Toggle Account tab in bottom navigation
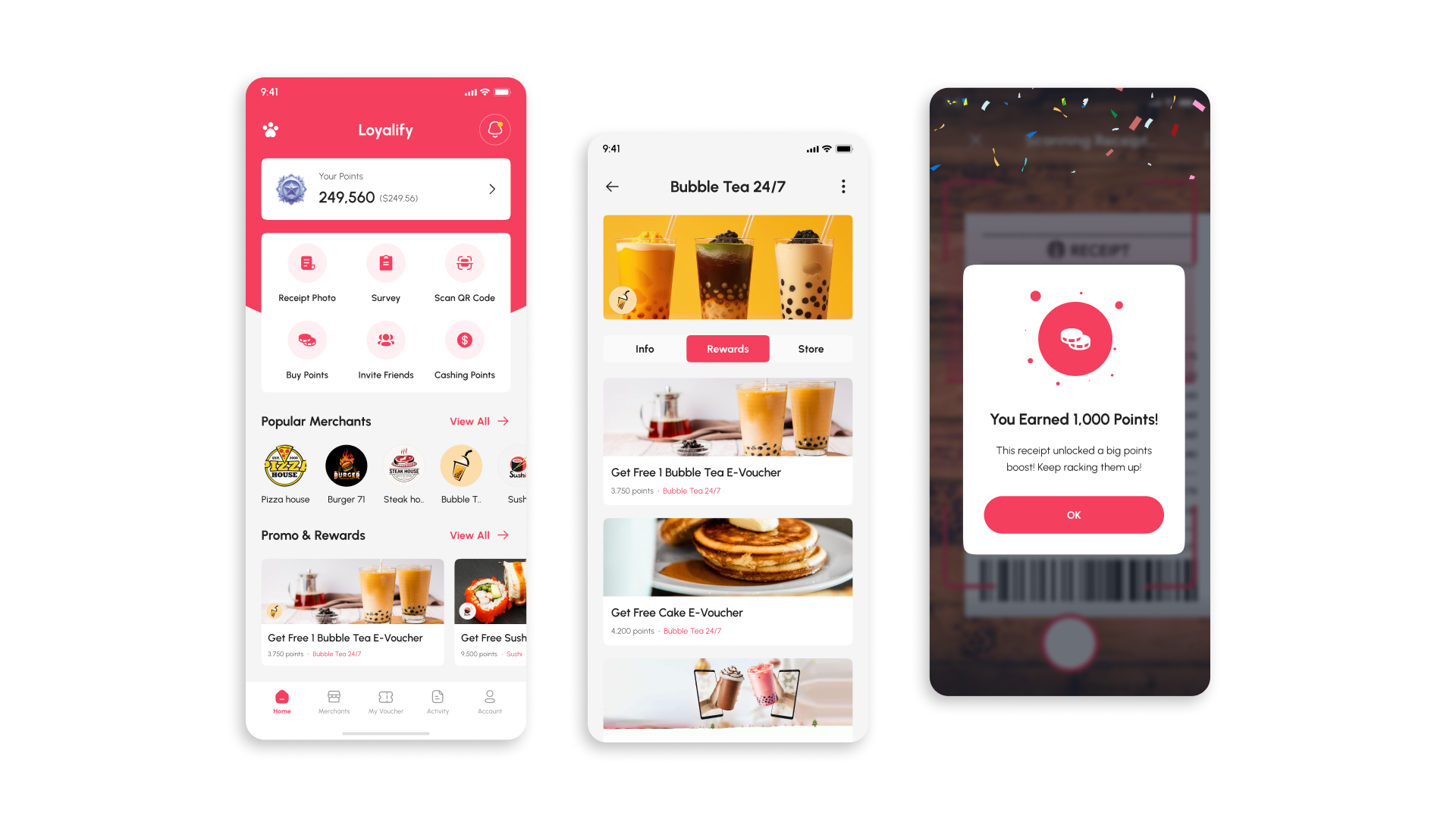Image resolution: width=1456 pixels, height=819 pixels. pyautogui.click(x=489, y=700)
